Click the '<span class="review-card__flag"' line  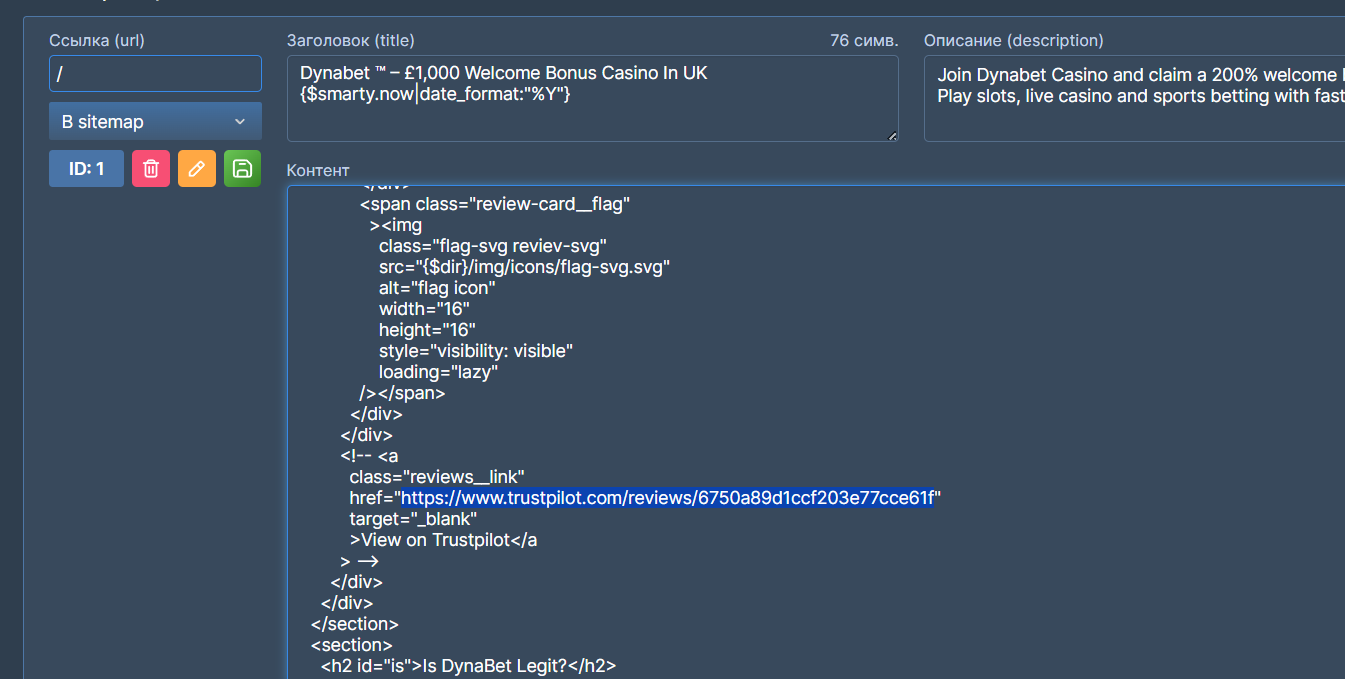[495, 204]
